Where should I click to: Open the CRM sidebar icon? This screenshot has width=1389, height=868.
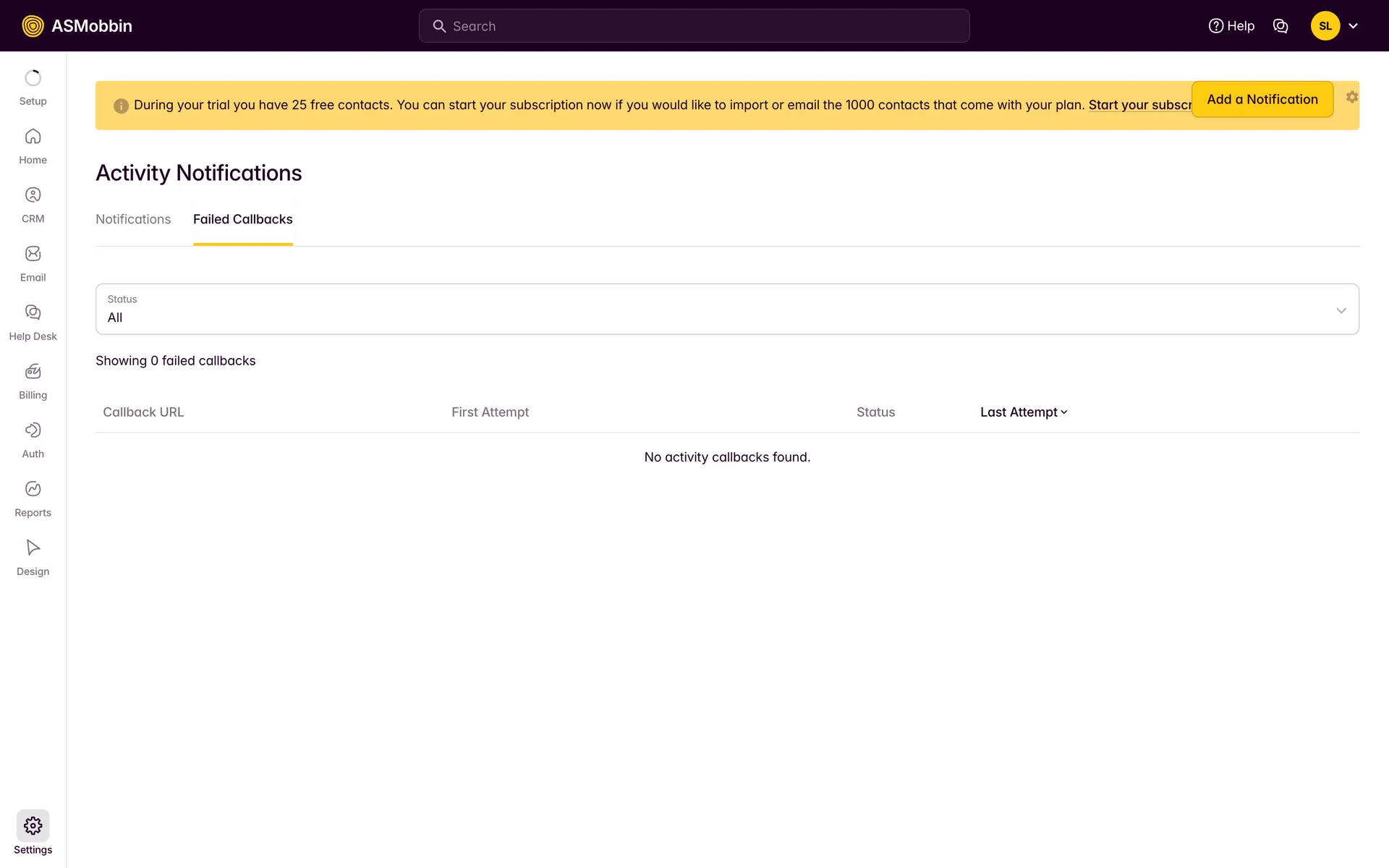[33, 205]
